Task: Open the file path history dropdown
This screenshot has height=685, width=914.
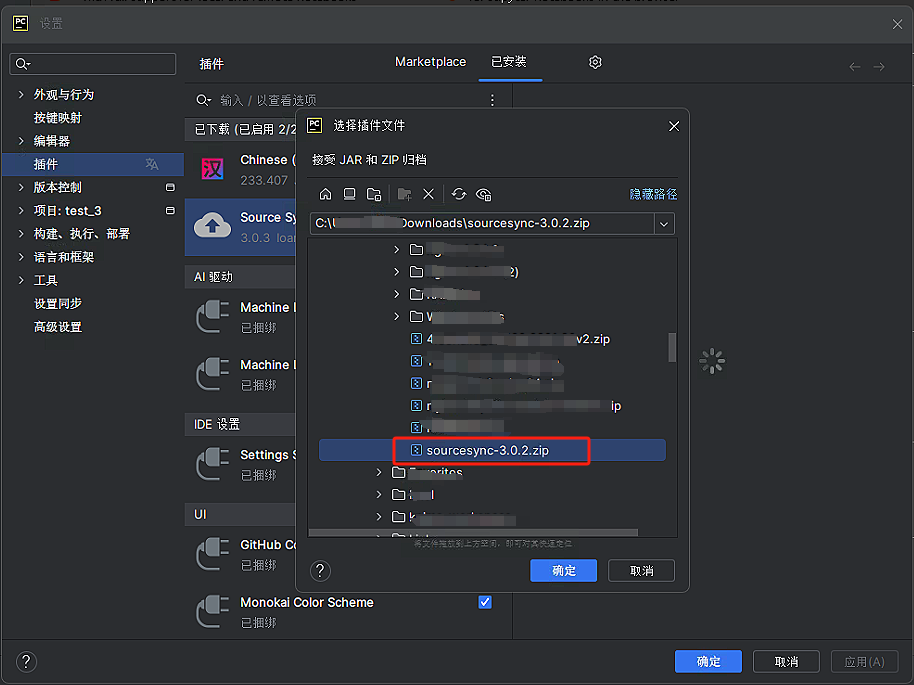Action: tap(664, 224)
